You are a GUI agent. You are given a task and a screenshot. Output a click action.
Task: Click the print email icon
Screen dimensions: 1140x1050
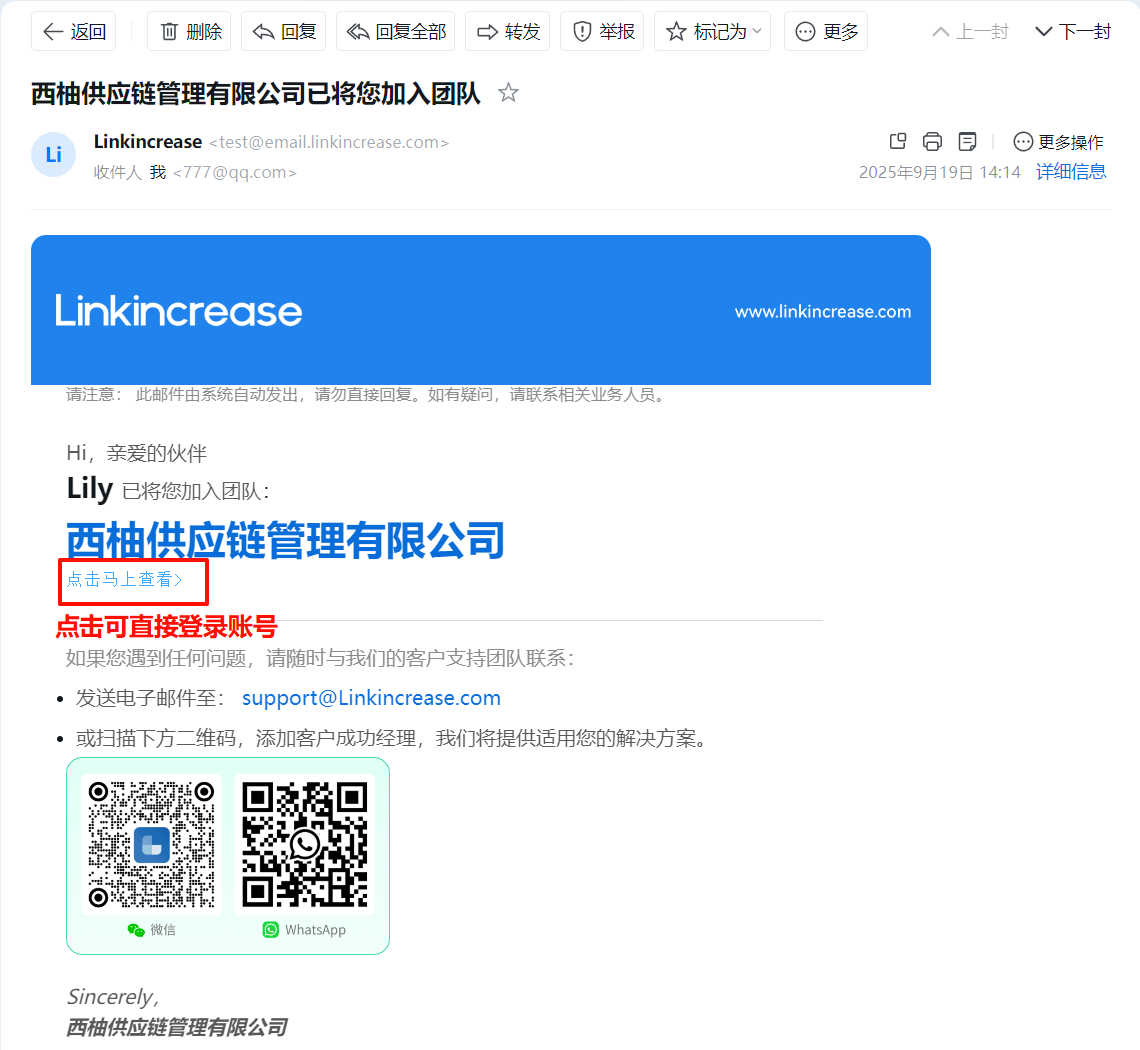(932, 141)
